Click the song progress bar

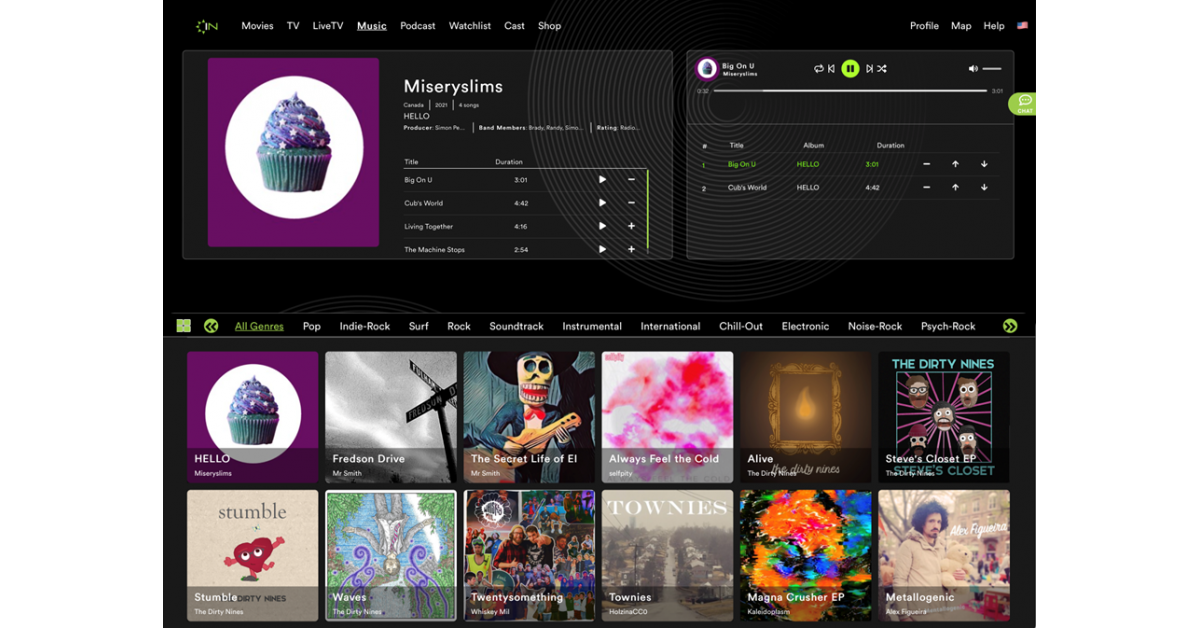click(850, 90)
